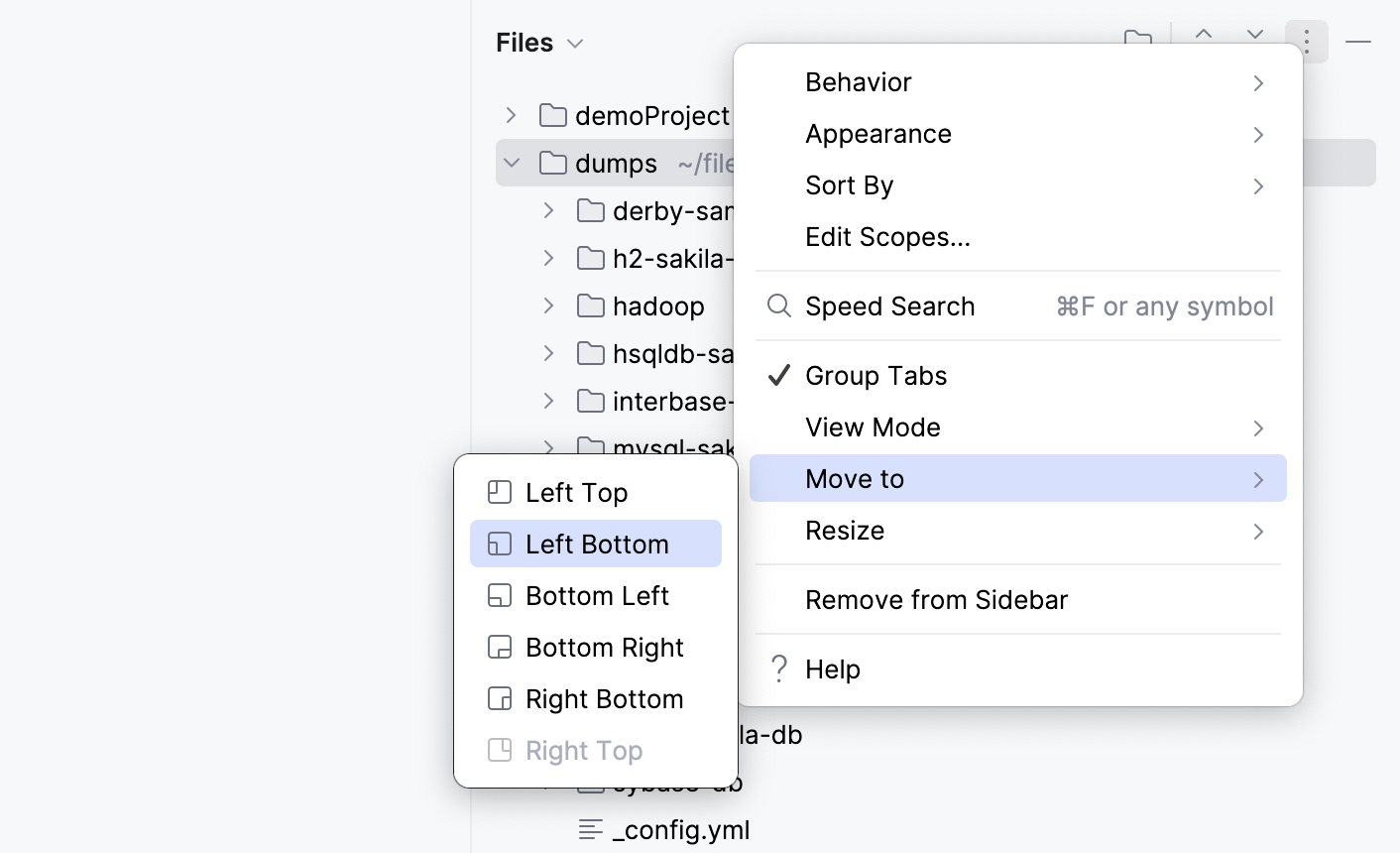Open the Files view switcher dropdown
This screenshot has width=1400, height=853.
click(x=573, y=43)
